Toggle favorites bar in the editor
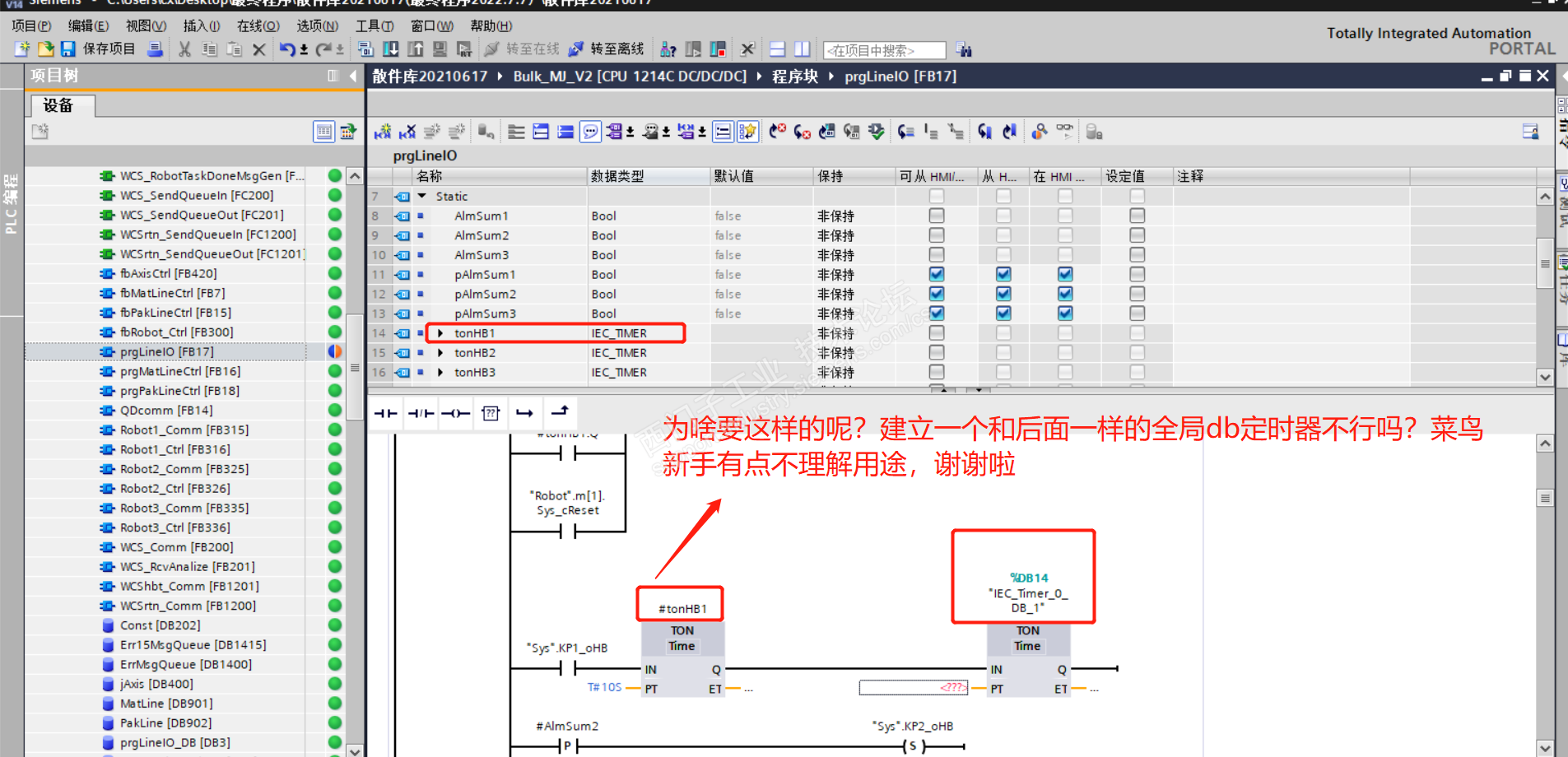The image size is (1568, 757). coord(747,132)
